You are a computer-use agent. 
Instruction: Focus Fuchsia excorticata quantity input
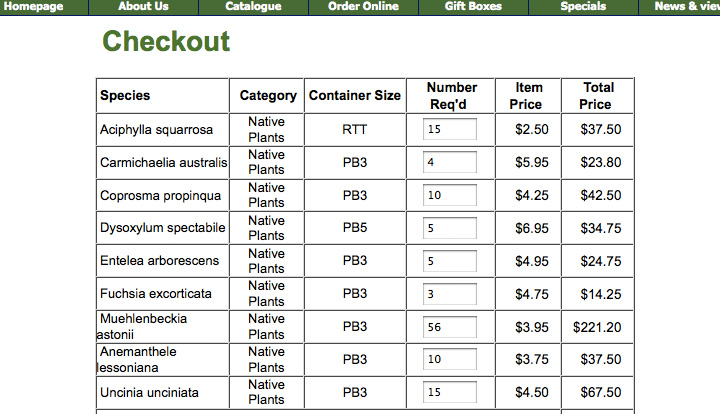[450, 294]
